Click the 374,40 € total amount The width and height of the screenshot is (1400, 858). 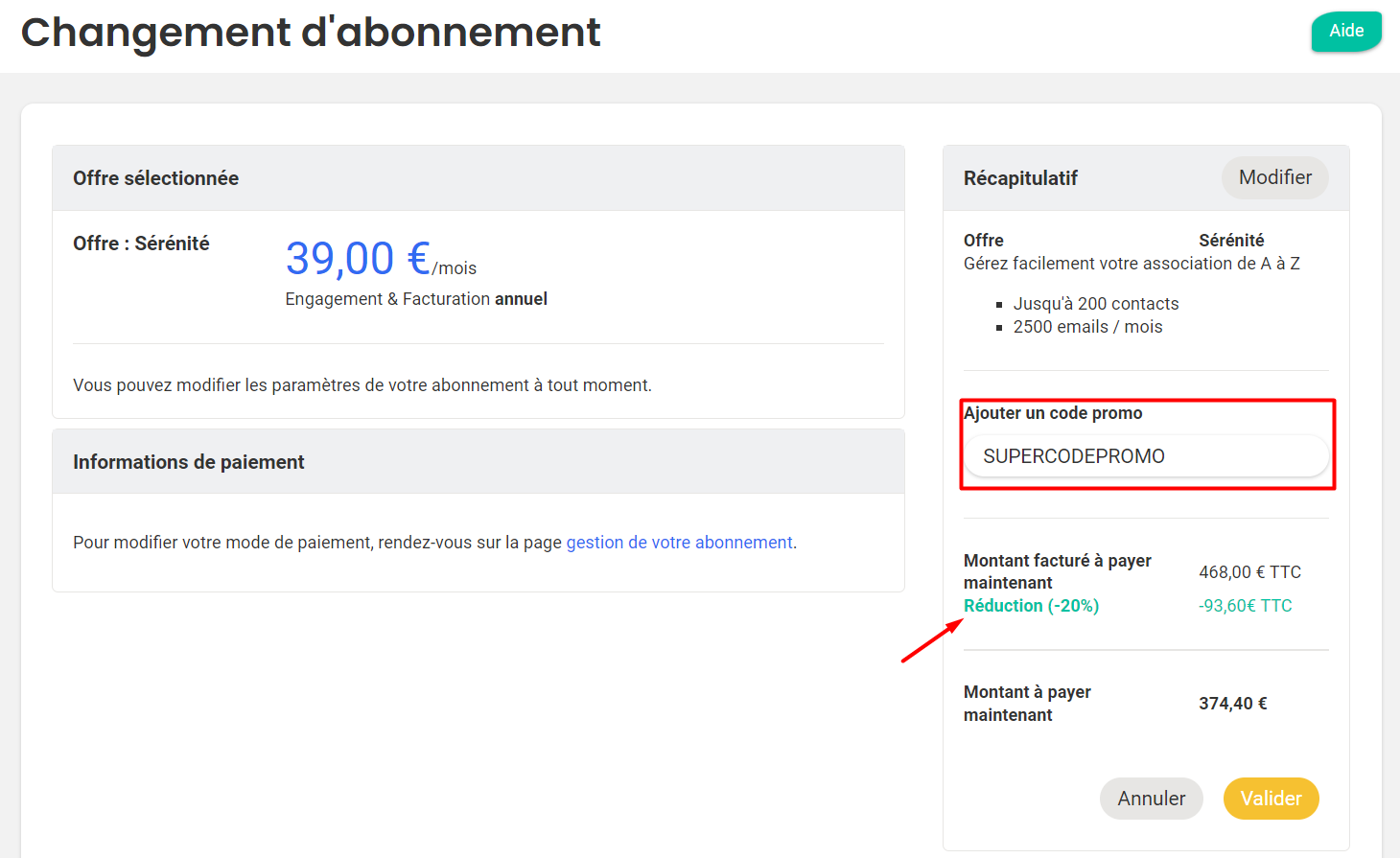(1233, 704)
